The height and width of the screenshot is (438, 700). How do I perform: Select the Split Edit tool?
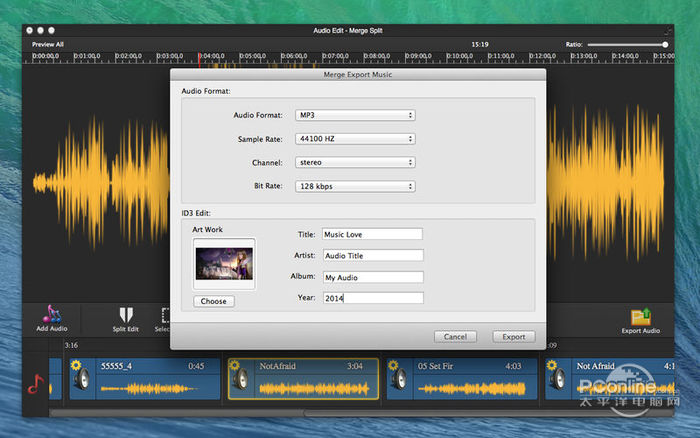pyautogui.click(x=126, y=317)
